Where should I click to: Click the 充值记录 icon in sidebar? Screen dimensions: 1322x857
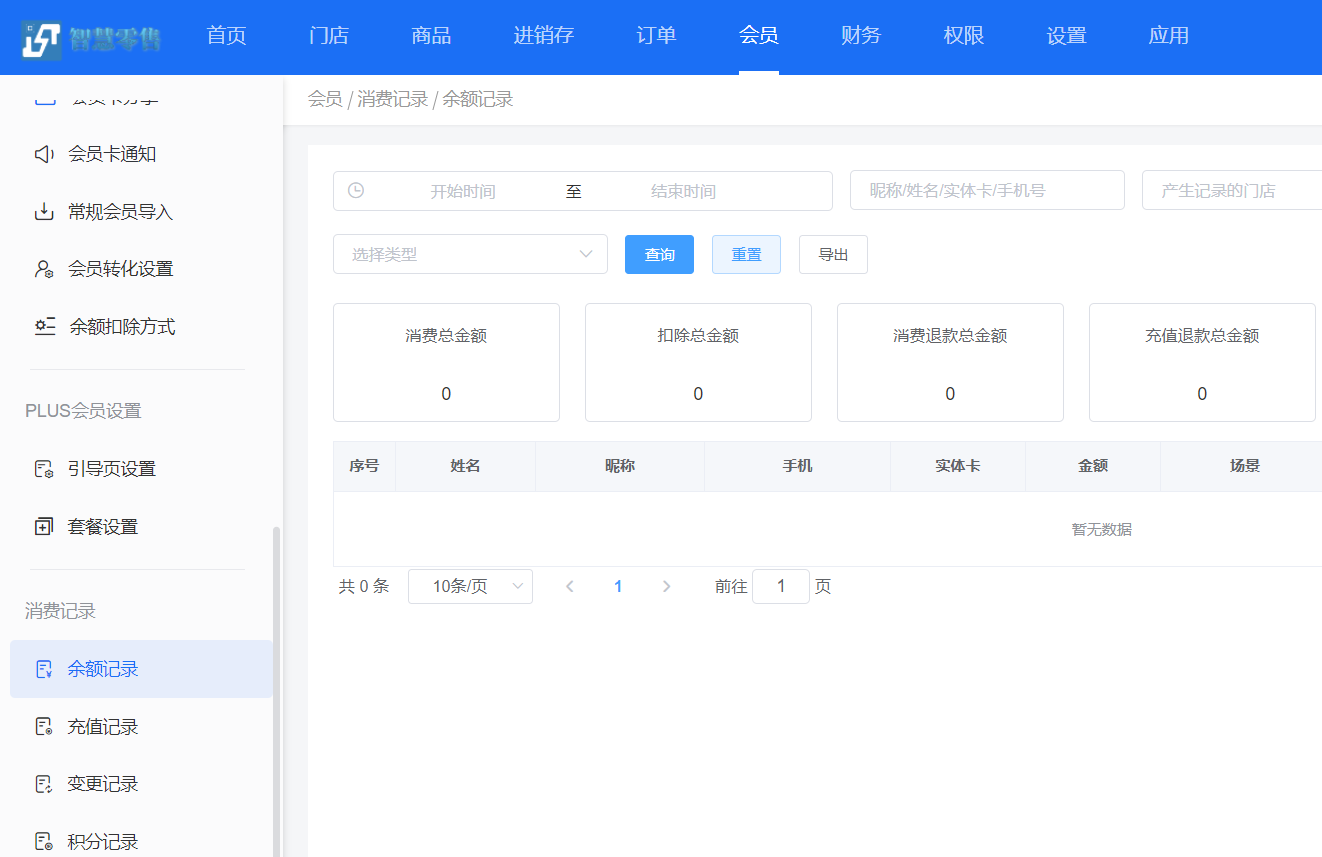point(44,727)
